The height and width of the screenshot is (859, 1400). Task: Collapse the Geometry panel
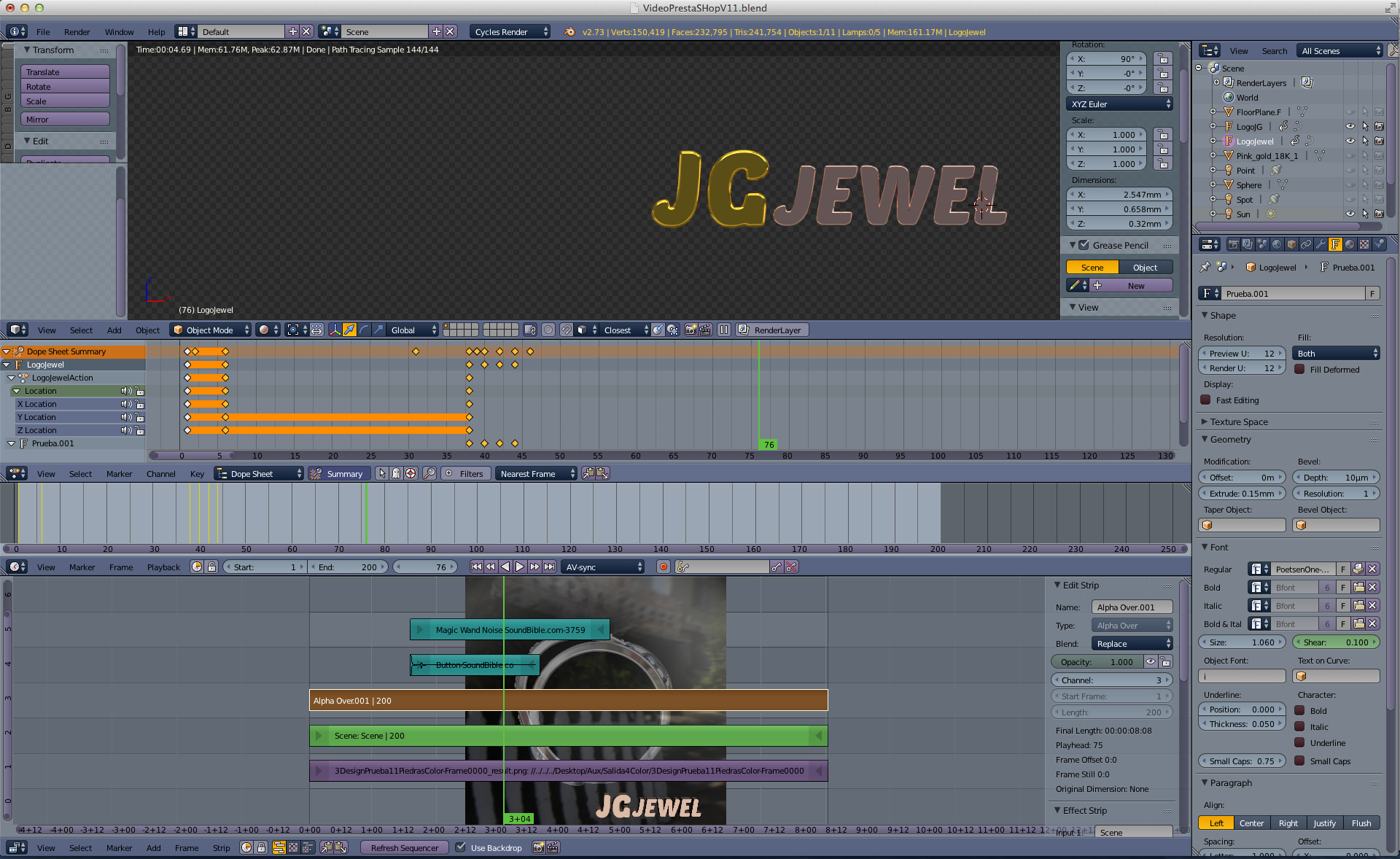tap(1230, 439)
